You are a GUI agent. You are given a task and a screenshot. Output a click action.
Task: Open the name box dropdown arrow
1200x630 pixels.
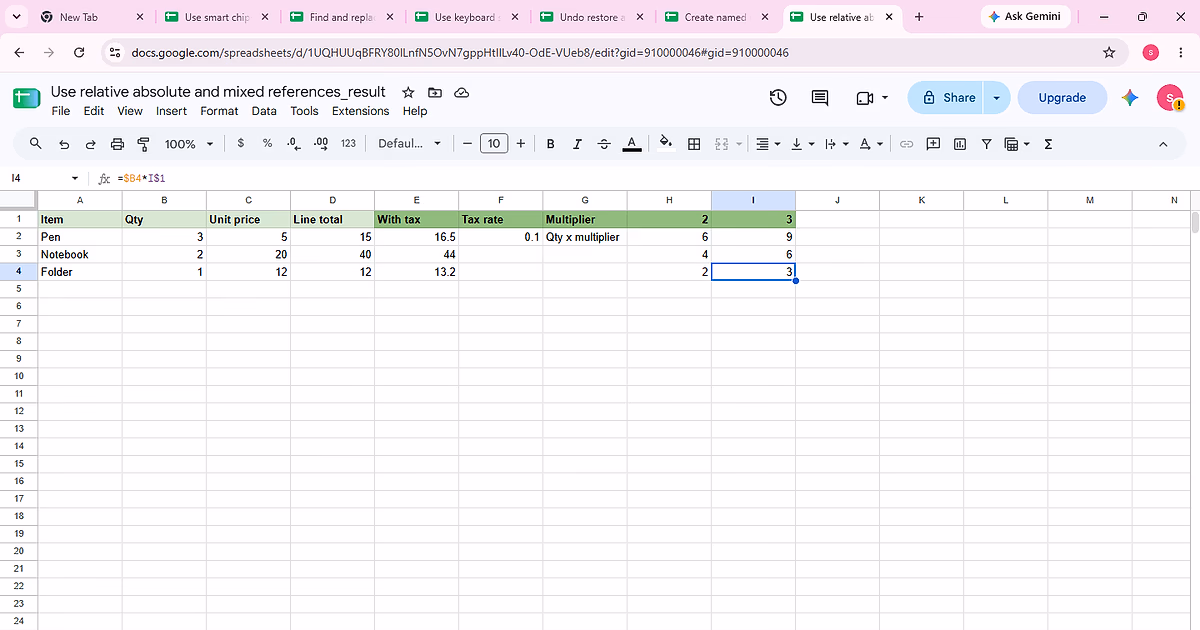point(75,178)
